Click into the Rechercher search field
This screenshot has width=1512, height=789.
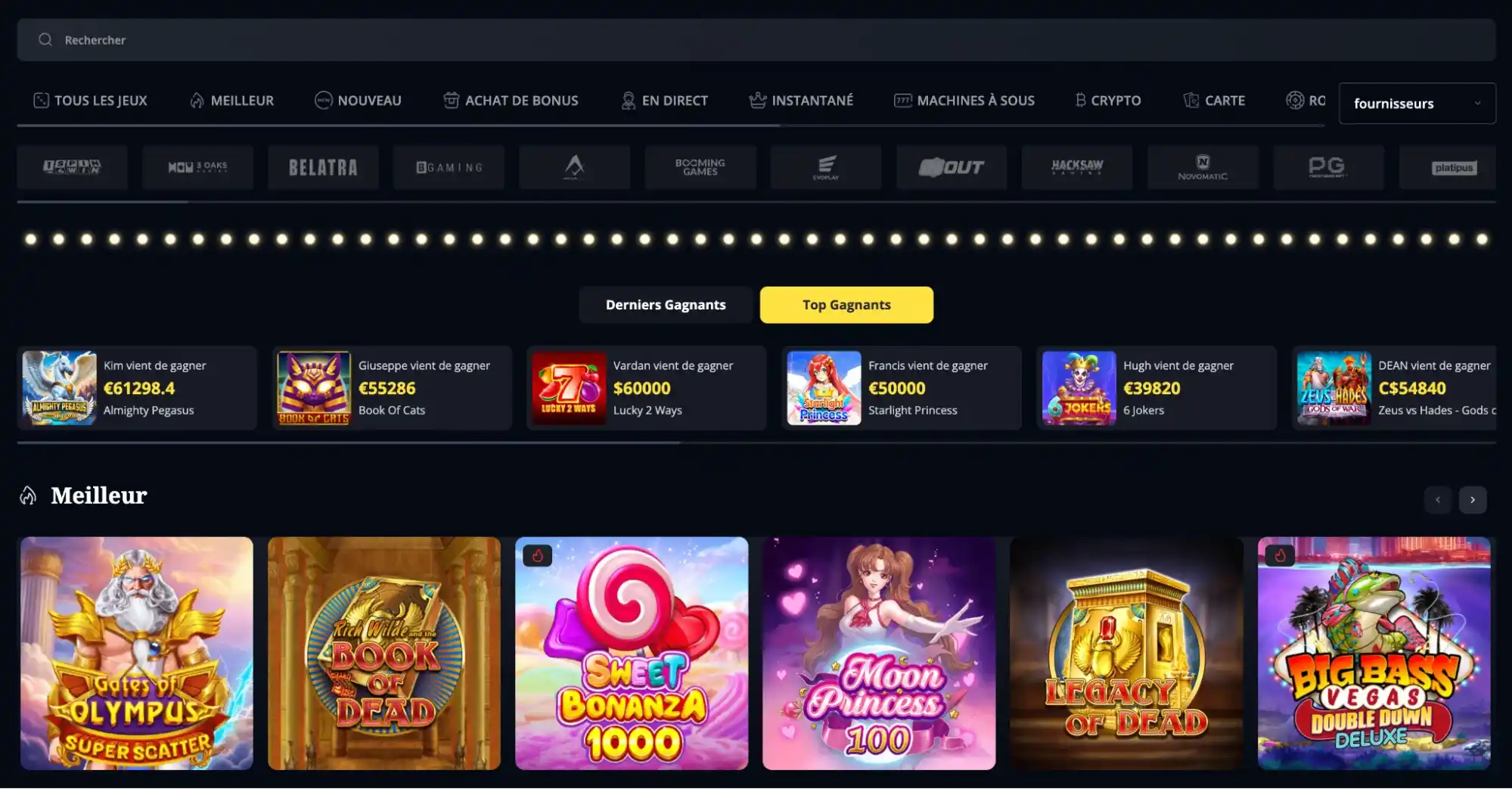(x=756, y=39)
